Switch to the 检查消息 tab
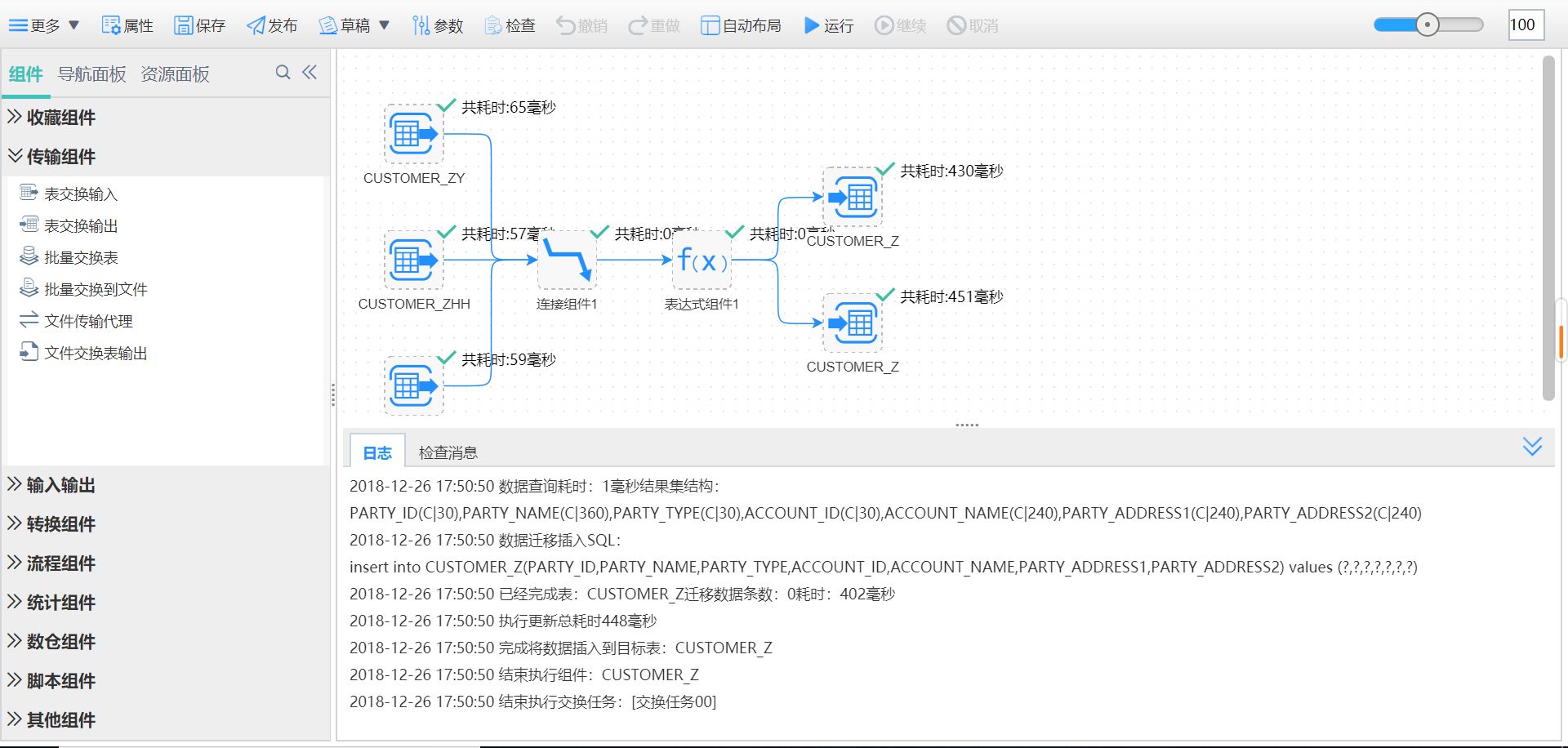This screenshot has height=748, width=1568. [448, 452]
